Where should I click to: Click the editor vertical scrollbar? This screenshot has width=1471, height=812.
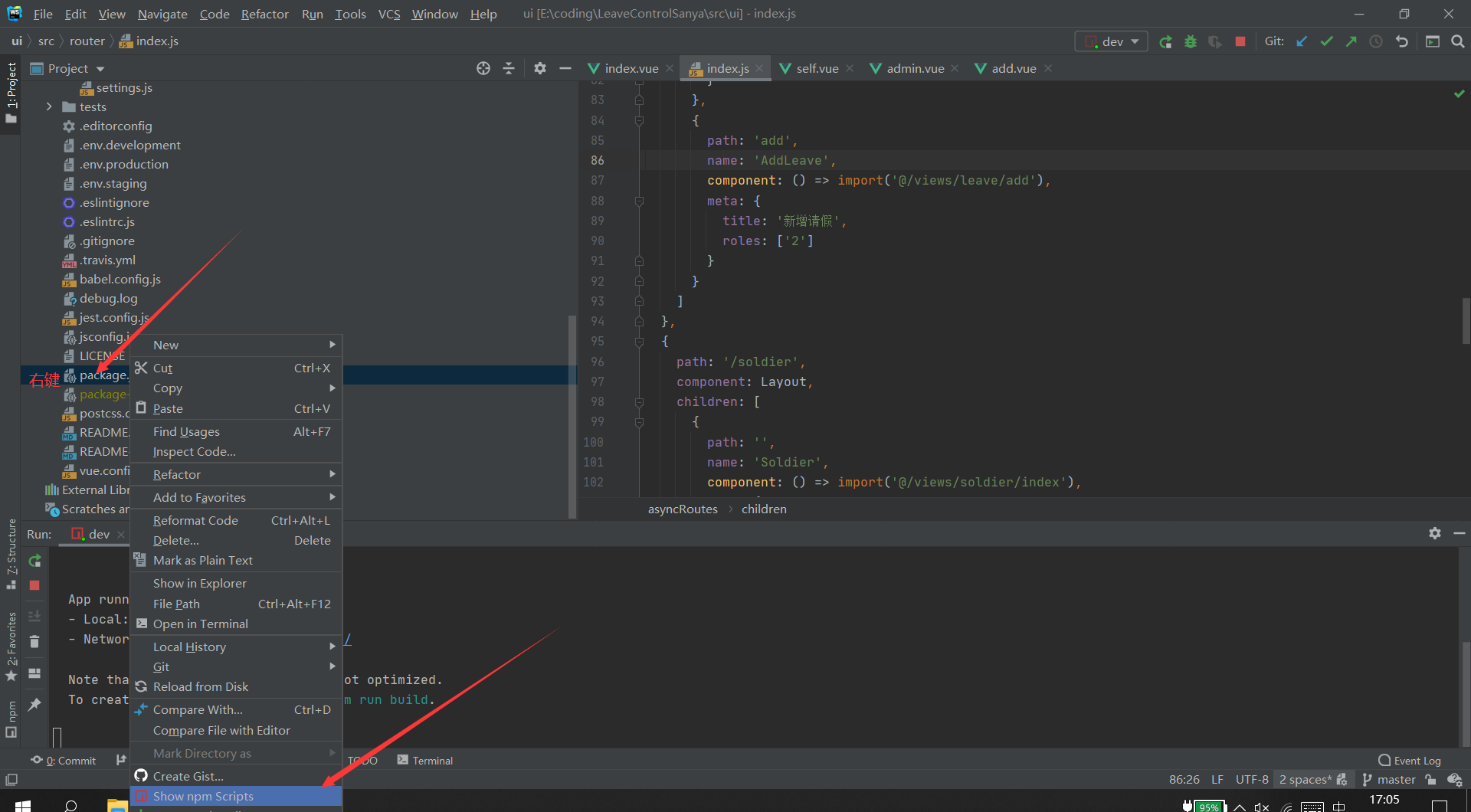pyautogui.click(x=1466, y=321)
